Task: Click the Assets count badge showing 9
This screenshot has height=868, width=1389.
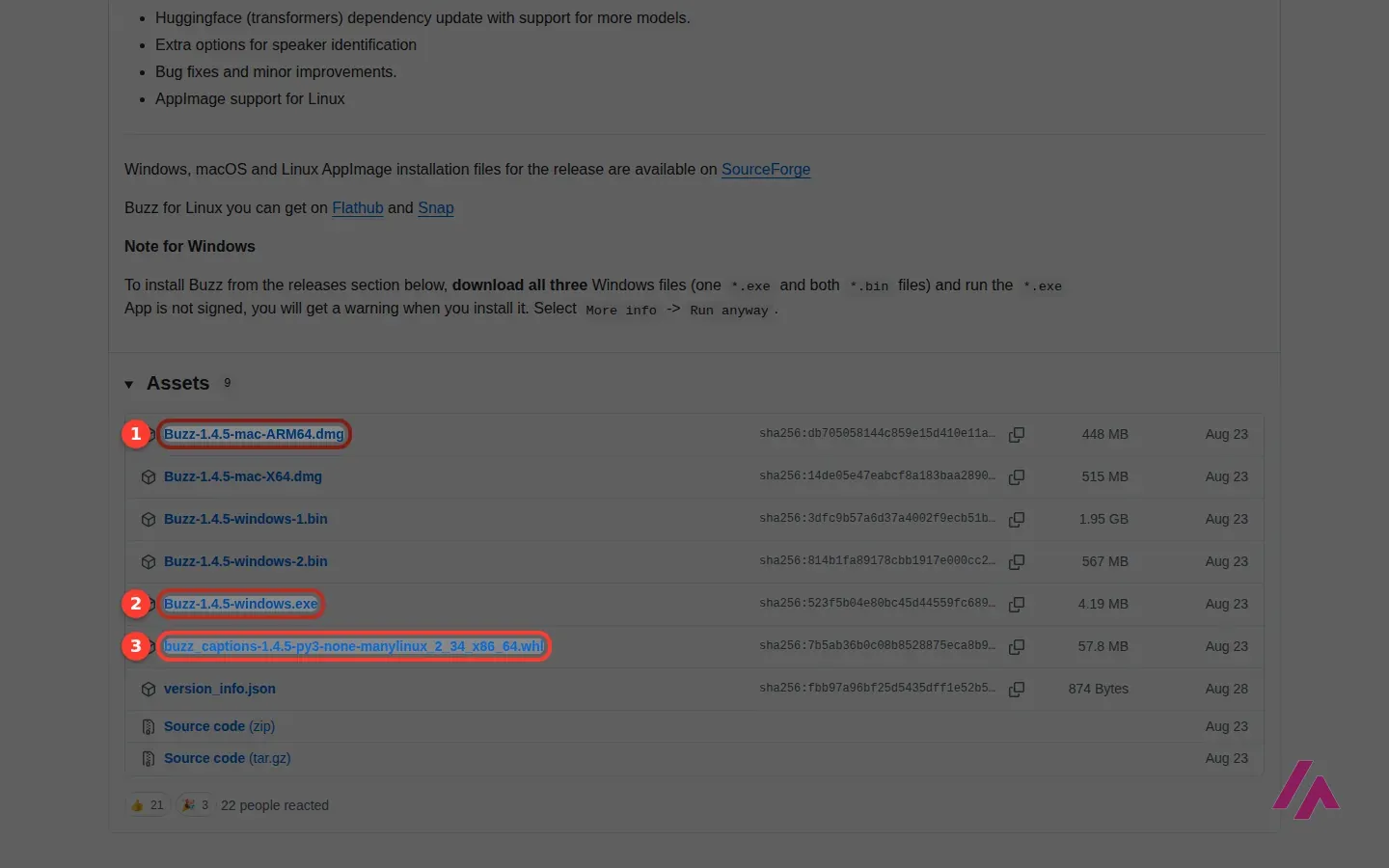Action: pos(228,383)
